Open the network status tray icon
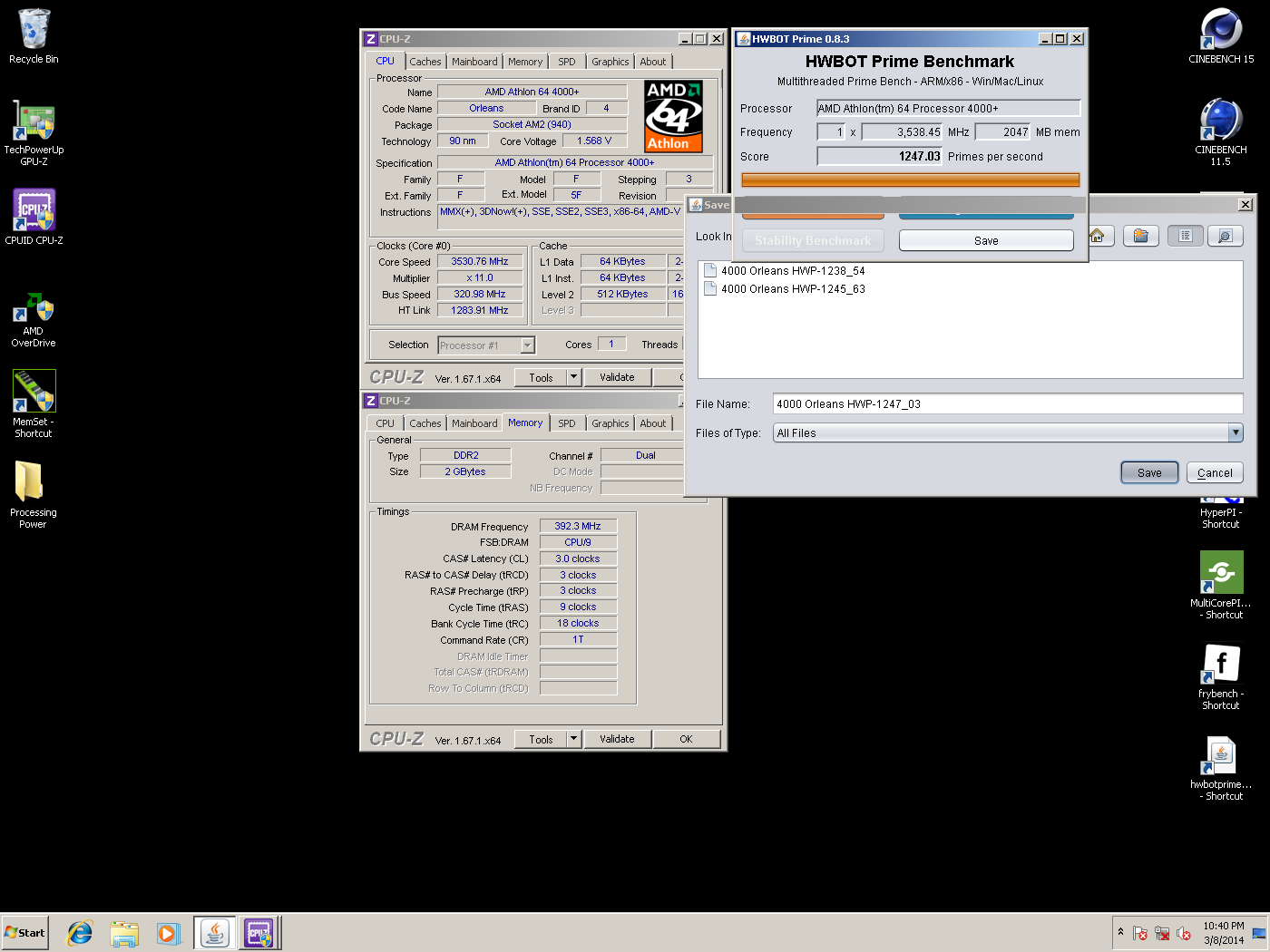This screenshot has height=952, width=1270. coord(1162,933)
